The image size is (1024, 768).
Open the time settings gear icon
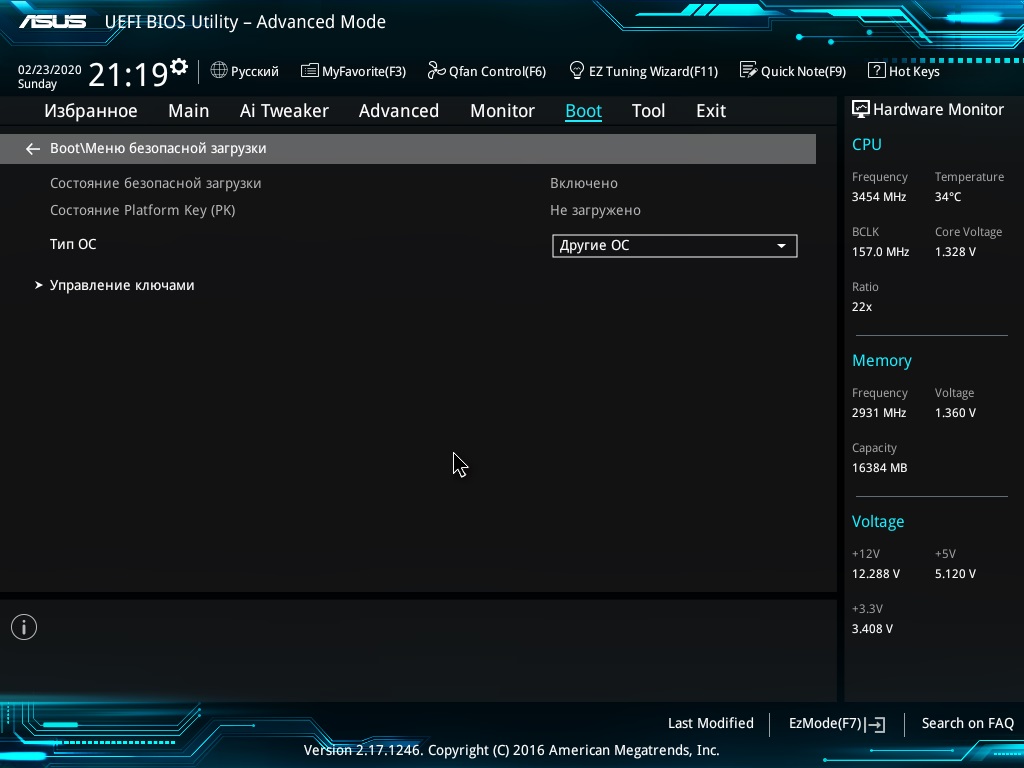tap(179, 67)
